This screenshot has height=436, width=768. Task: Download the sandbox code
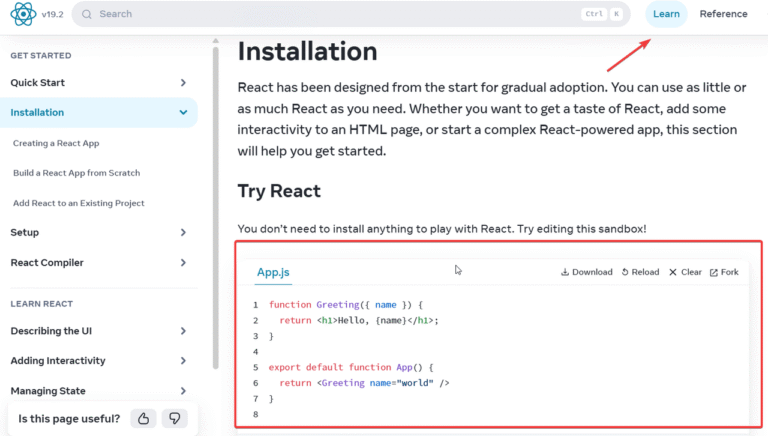click(586, 272)
